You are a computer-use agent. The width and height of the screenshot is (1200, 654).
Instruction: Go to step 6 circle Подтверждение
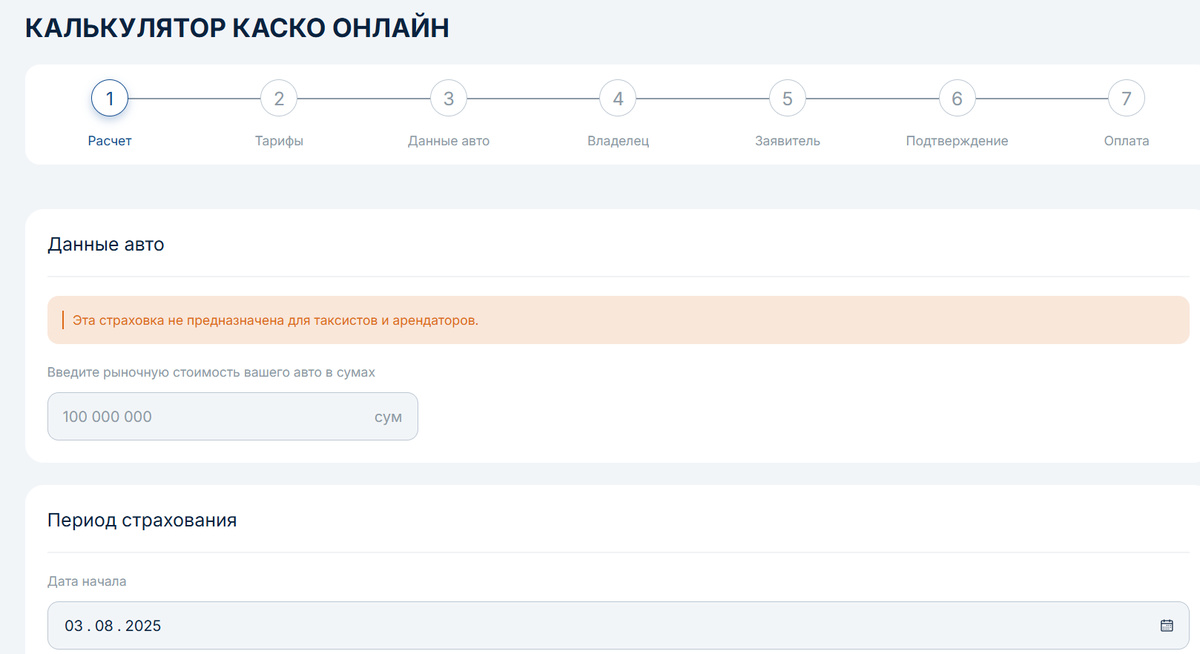pyautogui.click(x=957, y=99)
